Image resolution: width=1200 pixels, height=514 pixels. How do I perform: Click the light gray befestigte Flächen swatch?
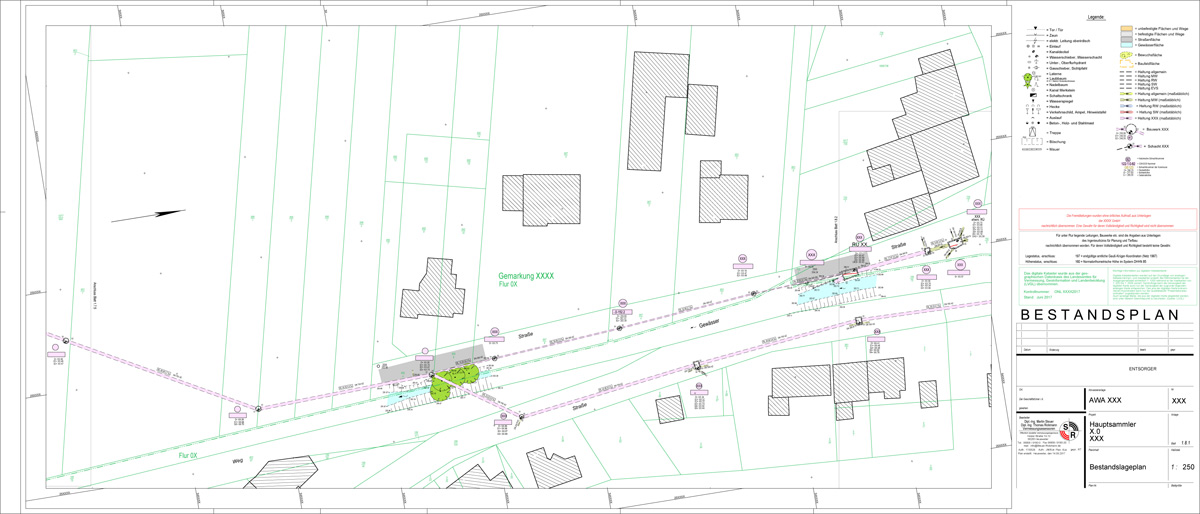coord(1126,34)
